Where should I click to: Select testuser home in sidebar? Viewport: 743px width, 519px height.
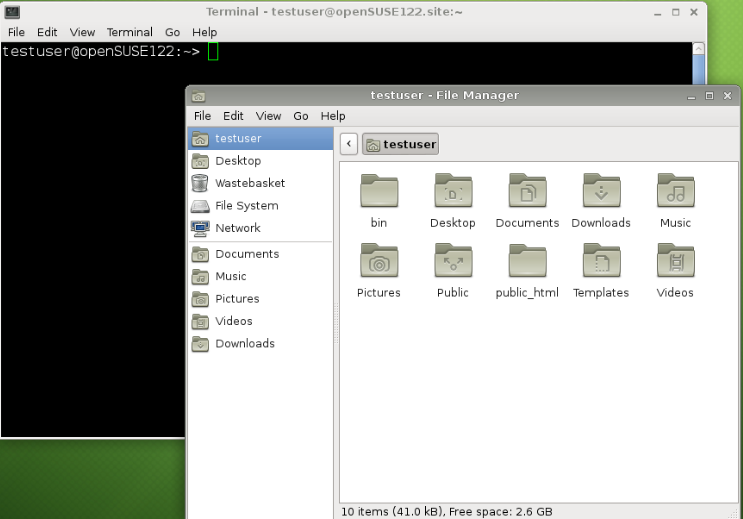(x=261, y=138)
